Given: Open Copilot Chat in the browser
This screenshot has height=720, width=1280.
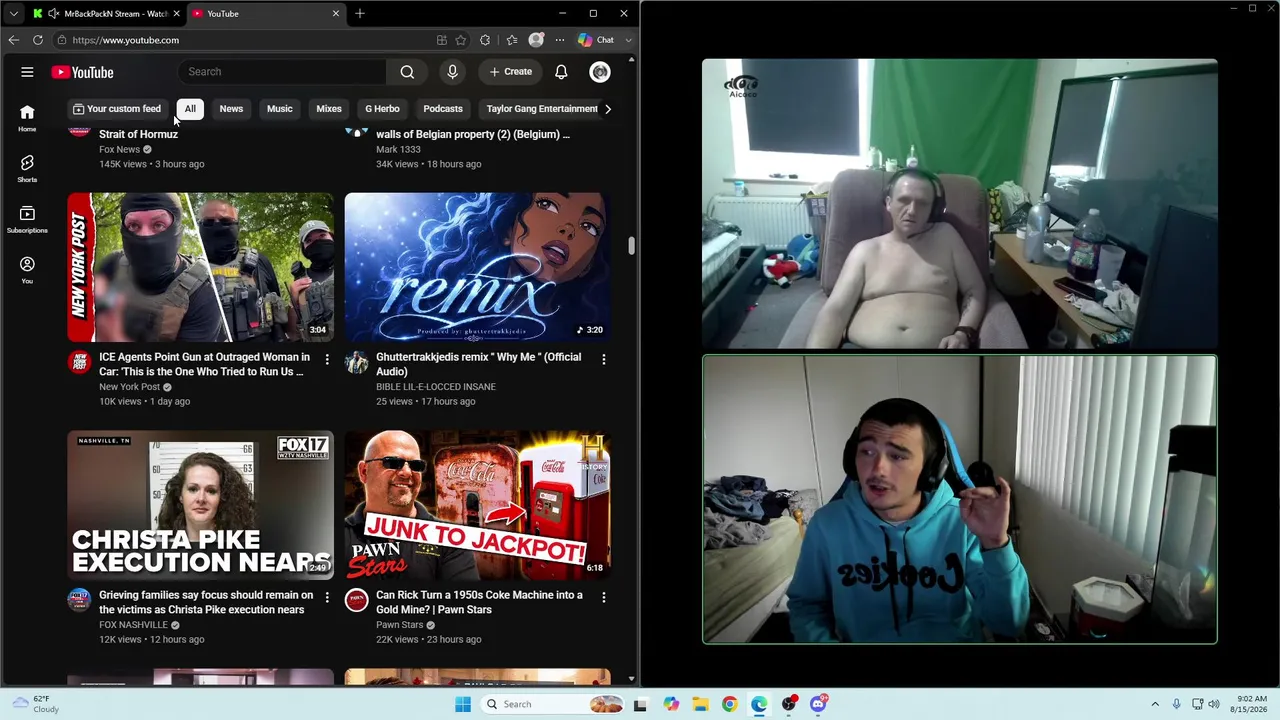Looking at the screenshot, I should 596,40.
